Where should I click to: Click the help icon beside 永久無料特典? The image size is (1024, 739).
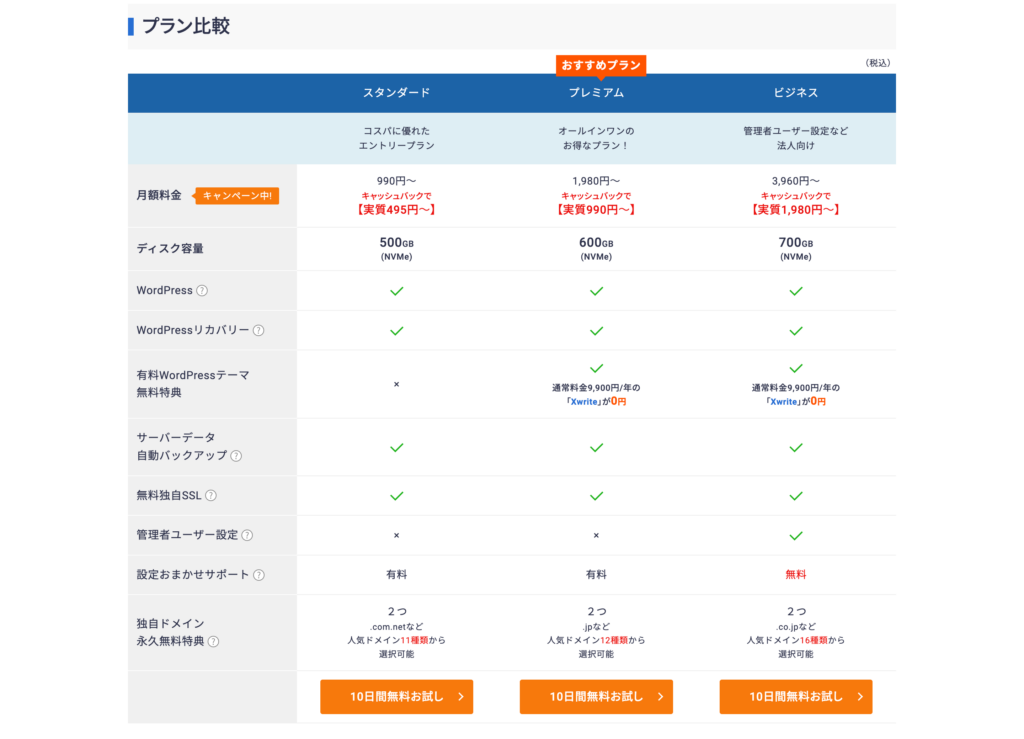pos(213,642)
